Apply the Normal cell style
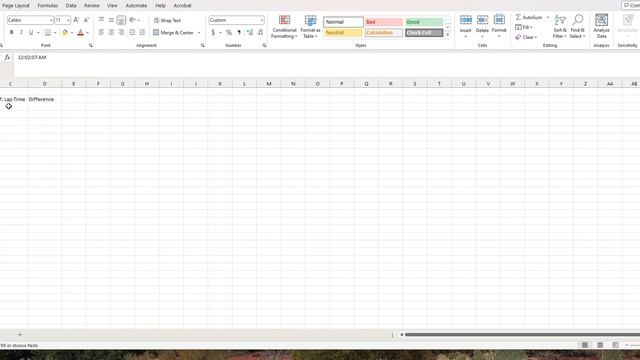Screen dimensions: 640x360 pos(343,22)
